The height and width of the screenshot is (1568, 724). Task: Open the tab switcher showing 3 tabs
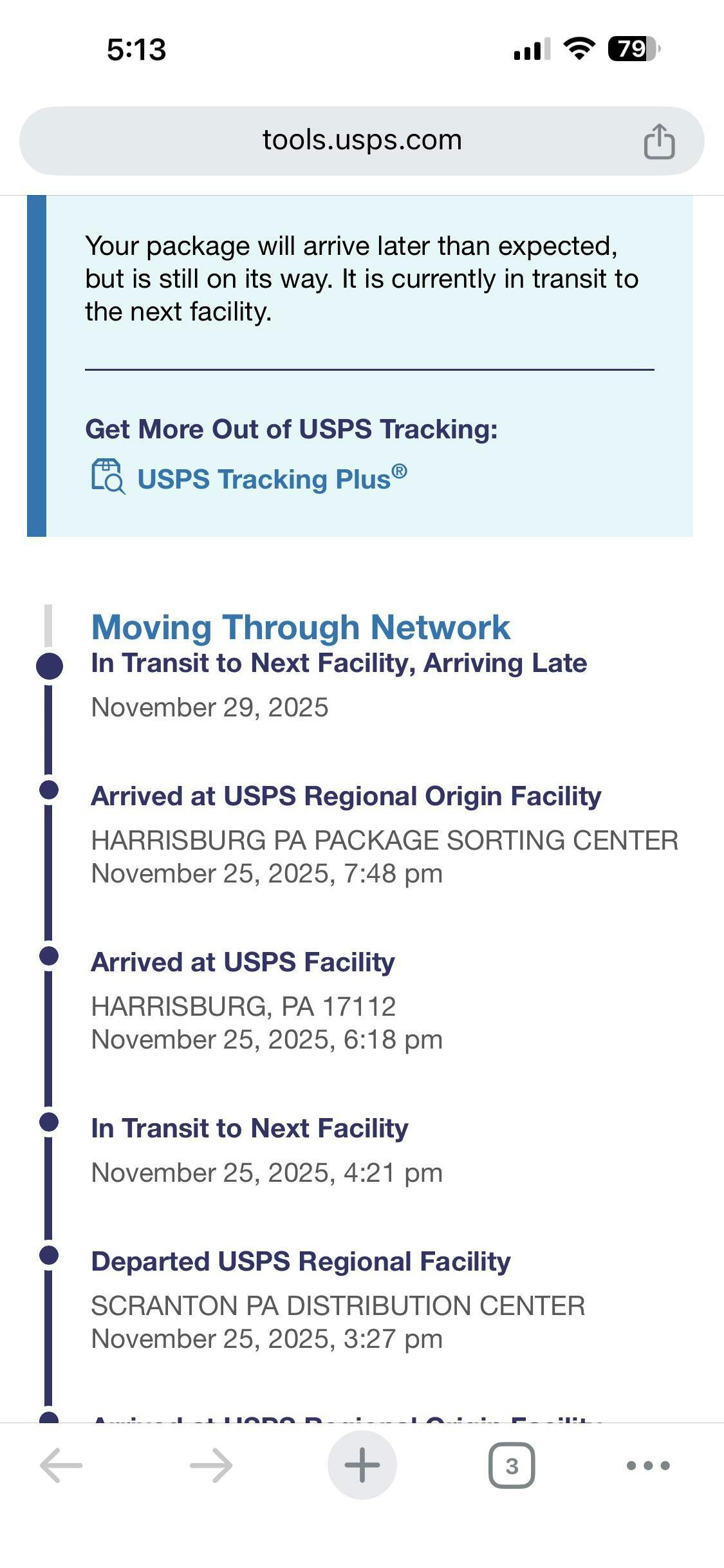coord(512,1466)
